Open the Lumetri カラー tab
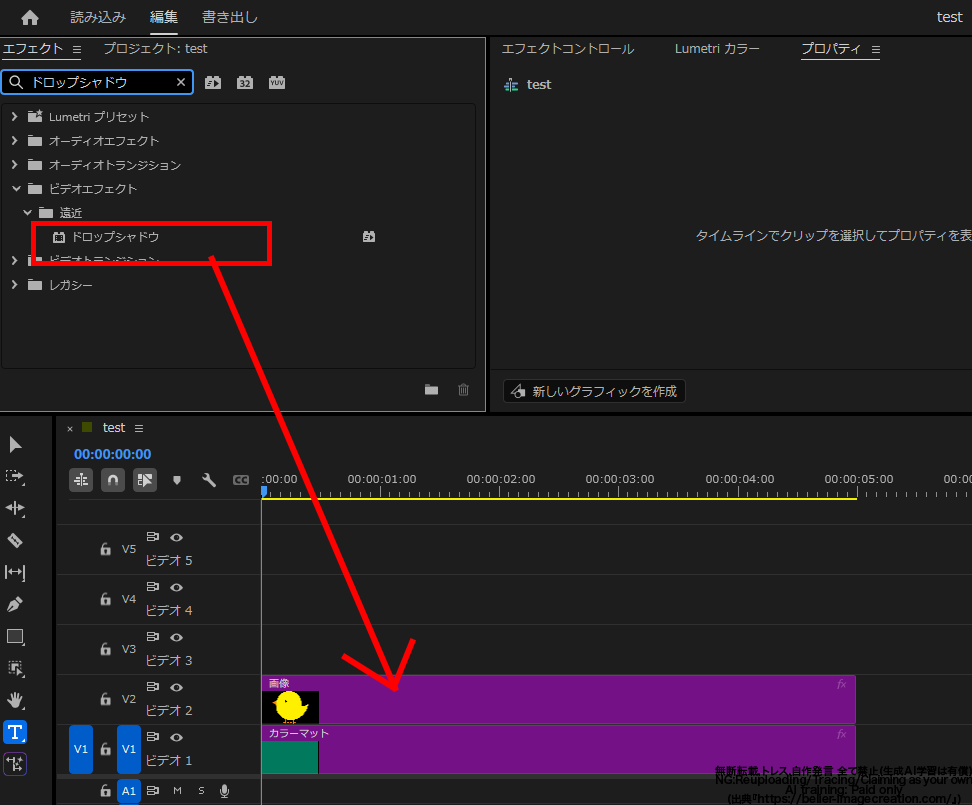 pos(717,49)
